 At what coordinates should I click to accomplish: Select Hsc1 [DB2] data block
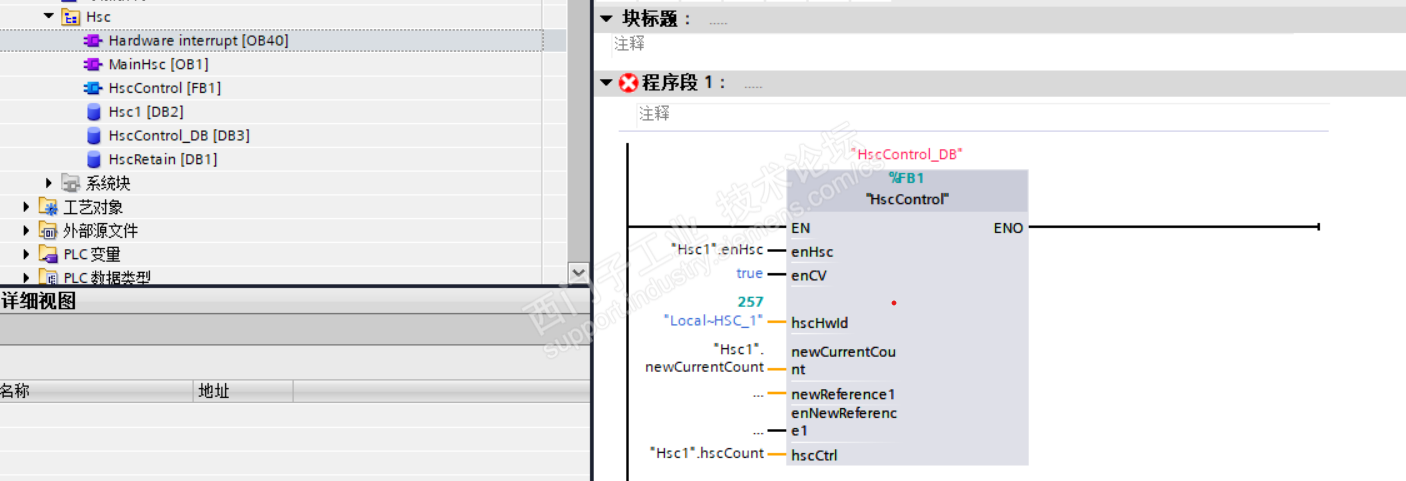tap(146, 112)
